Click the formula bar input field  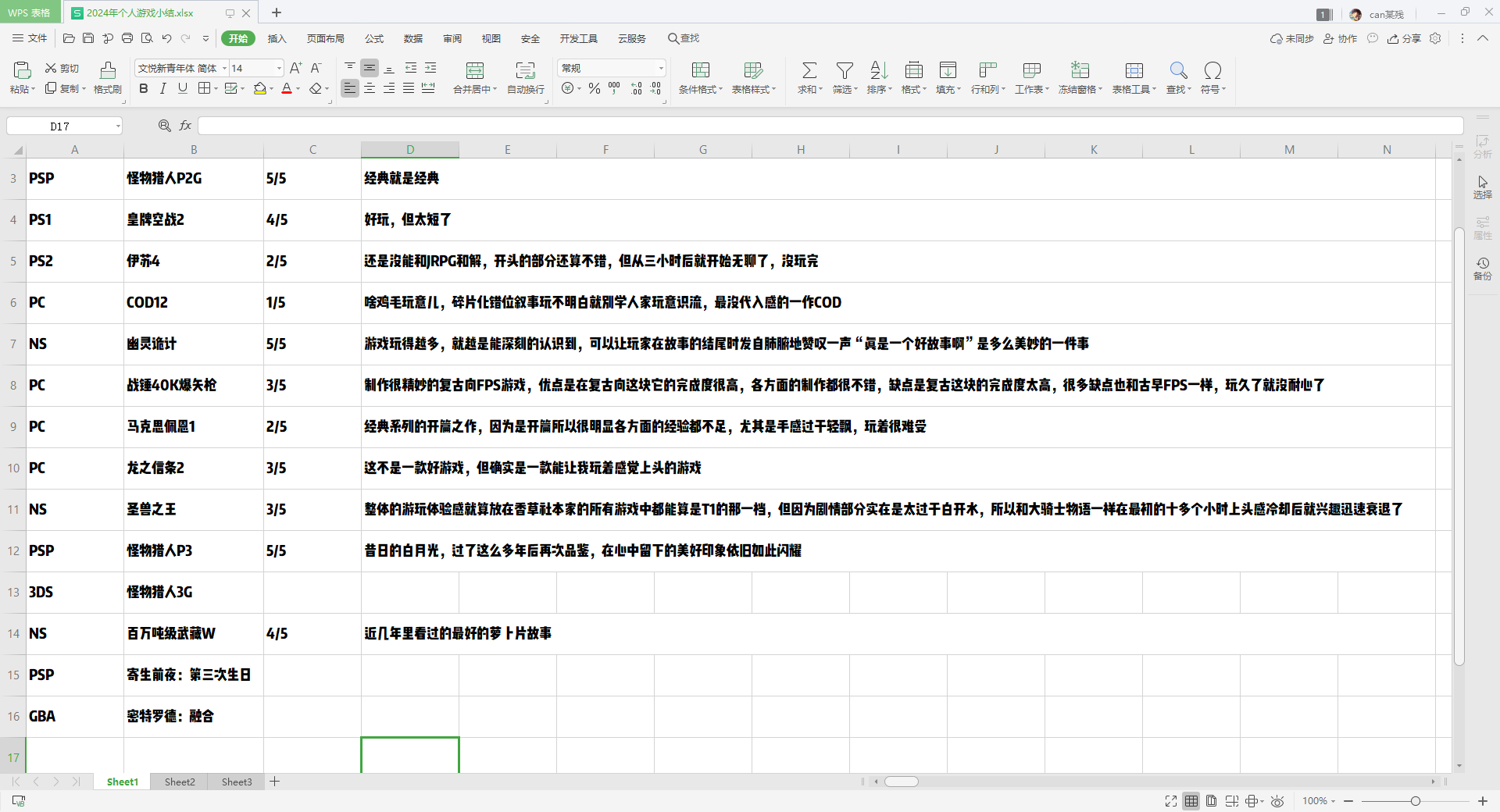click(830, 126)
